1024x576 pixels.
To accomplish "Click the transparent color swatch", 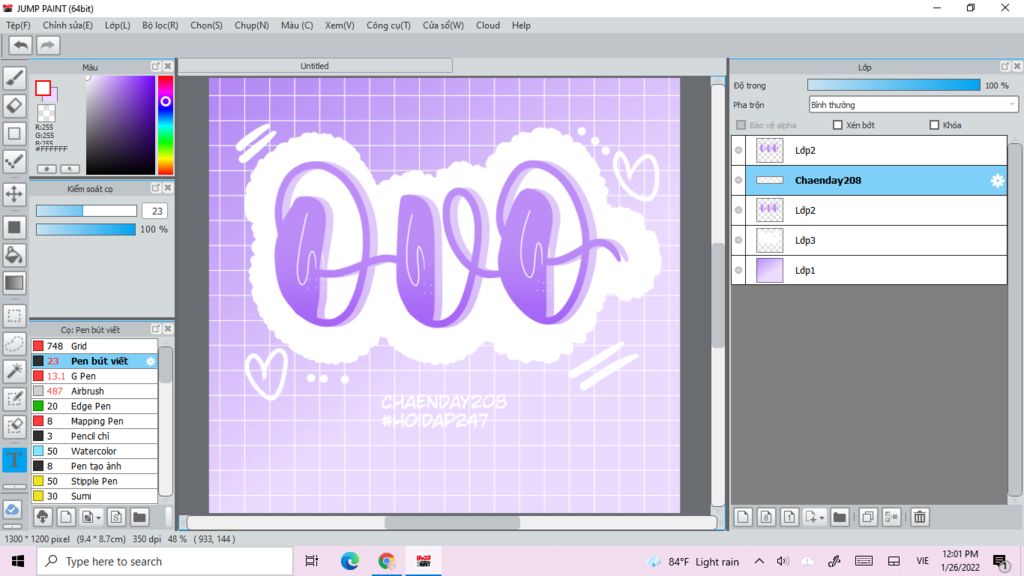I will pyautogui.click(x=46, y=113).
